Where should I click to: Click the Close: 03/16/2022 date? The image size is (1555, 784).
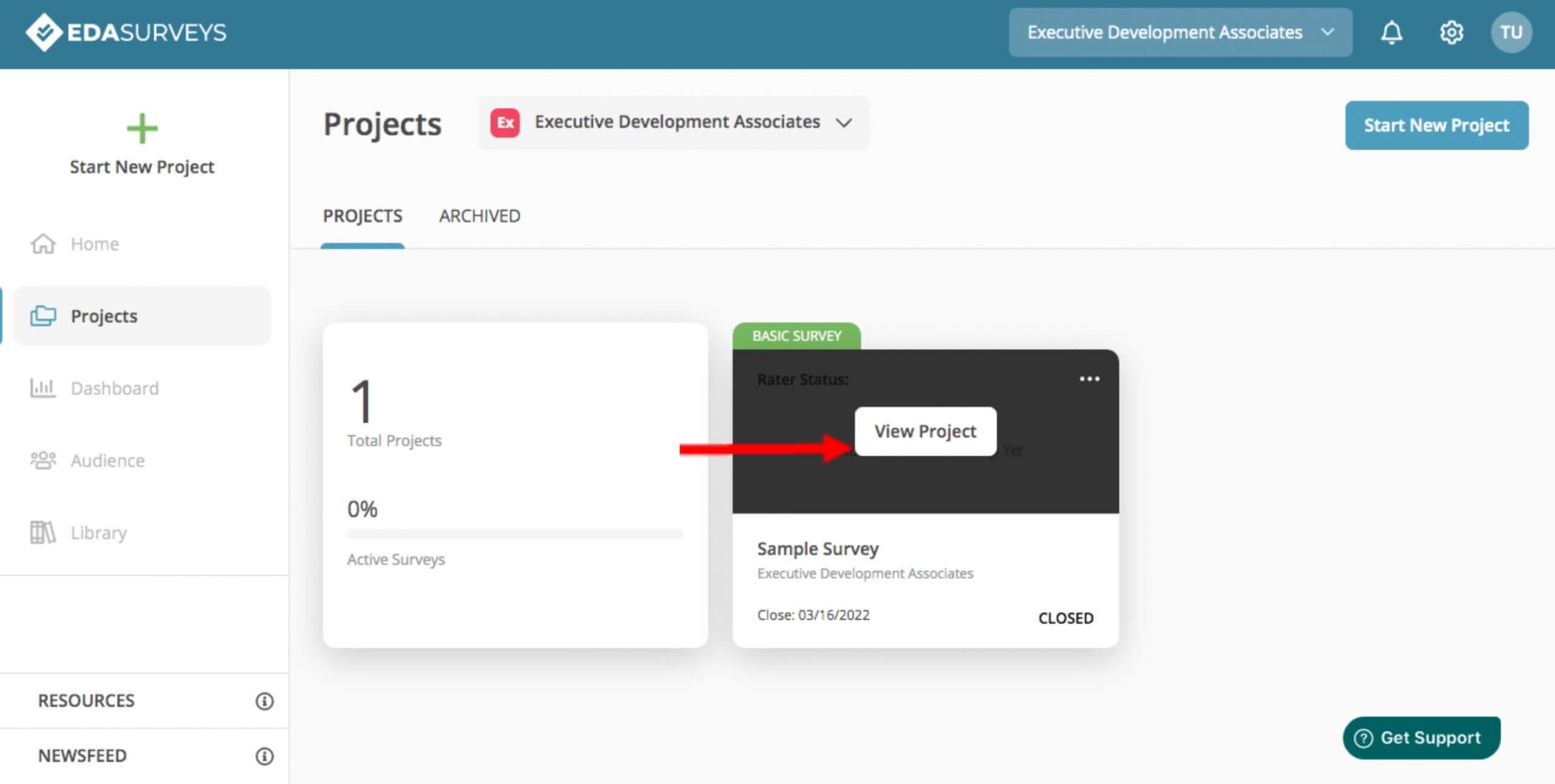pos(813,615)
